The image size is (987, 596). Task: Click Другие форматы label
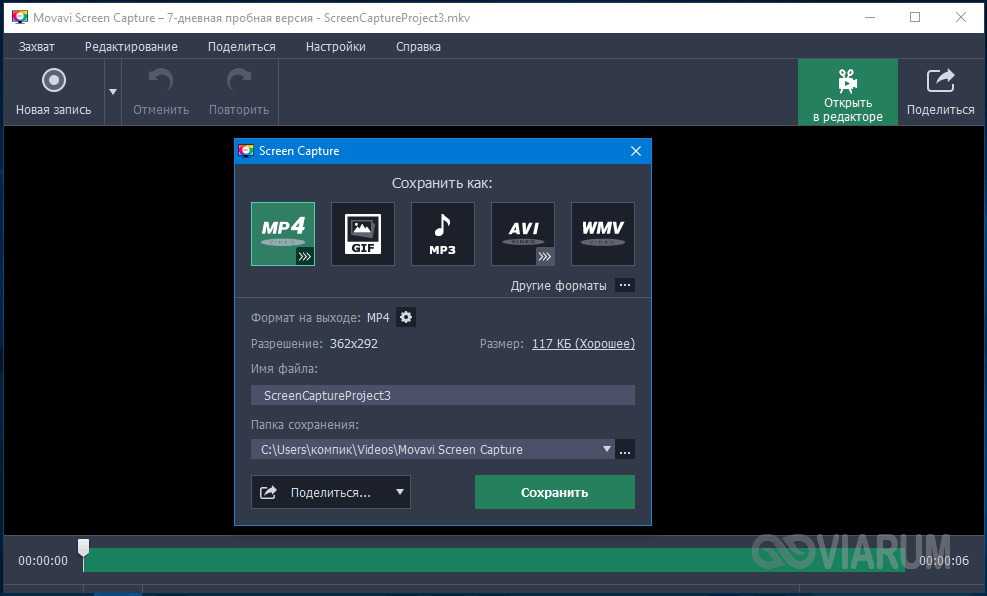(x=558, y=286)
